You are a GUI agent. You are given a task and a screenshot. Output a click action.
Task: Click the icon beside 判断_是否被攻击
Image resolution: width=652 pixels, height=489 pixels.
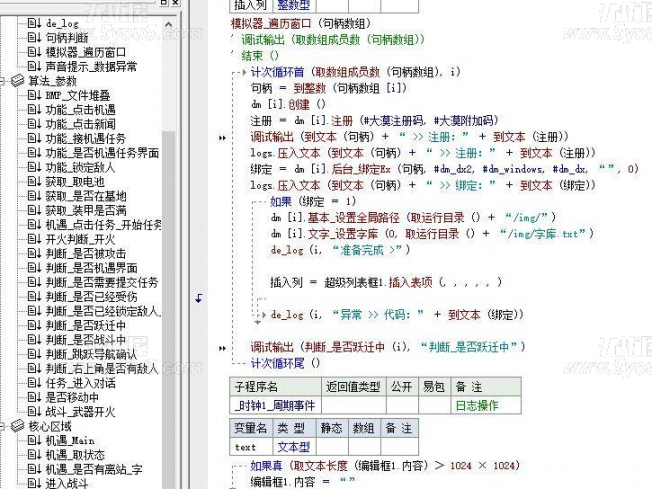35,254
